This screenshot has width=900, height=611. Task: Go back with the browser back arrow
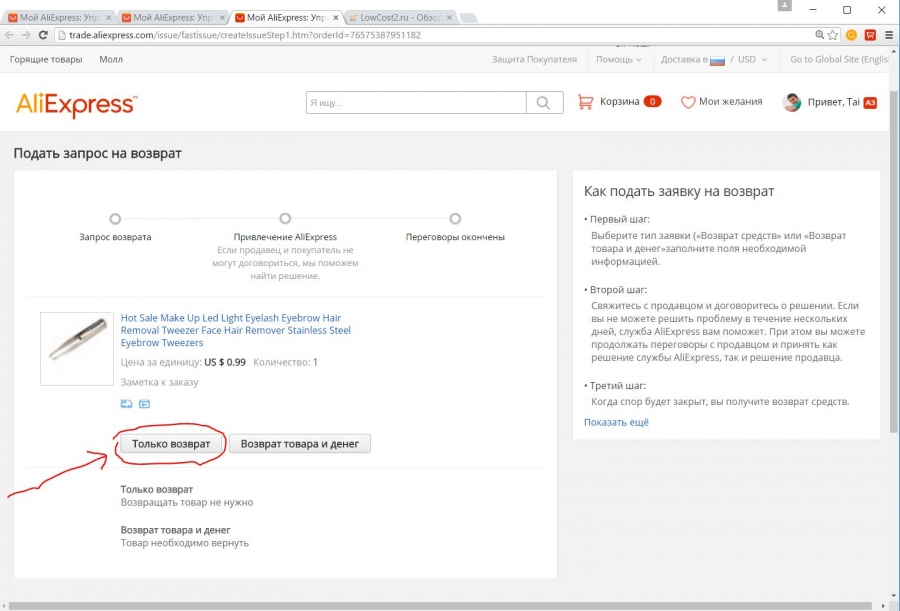tap(9, 35)
